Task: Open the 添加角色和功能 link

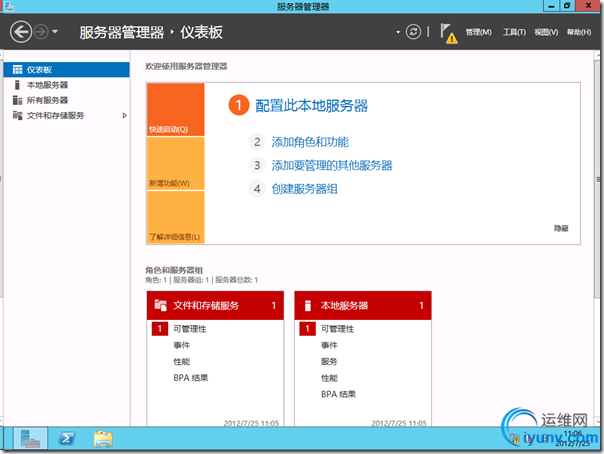Action: pos(310,142)
